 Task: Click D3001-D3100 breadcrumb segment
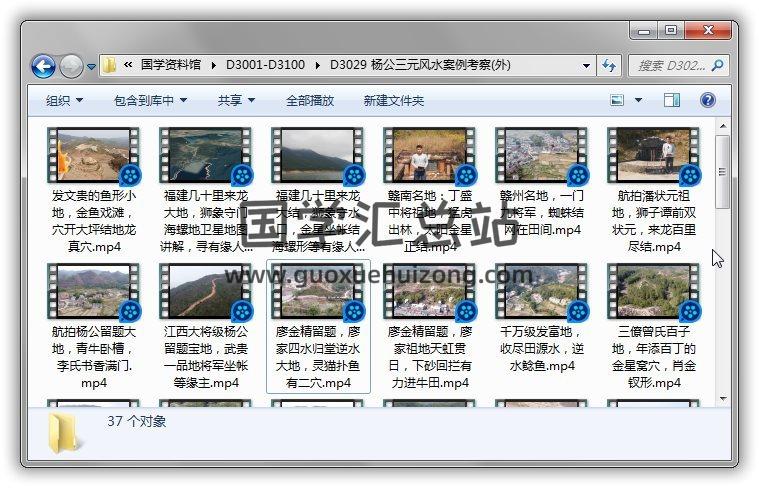(264, 66)
